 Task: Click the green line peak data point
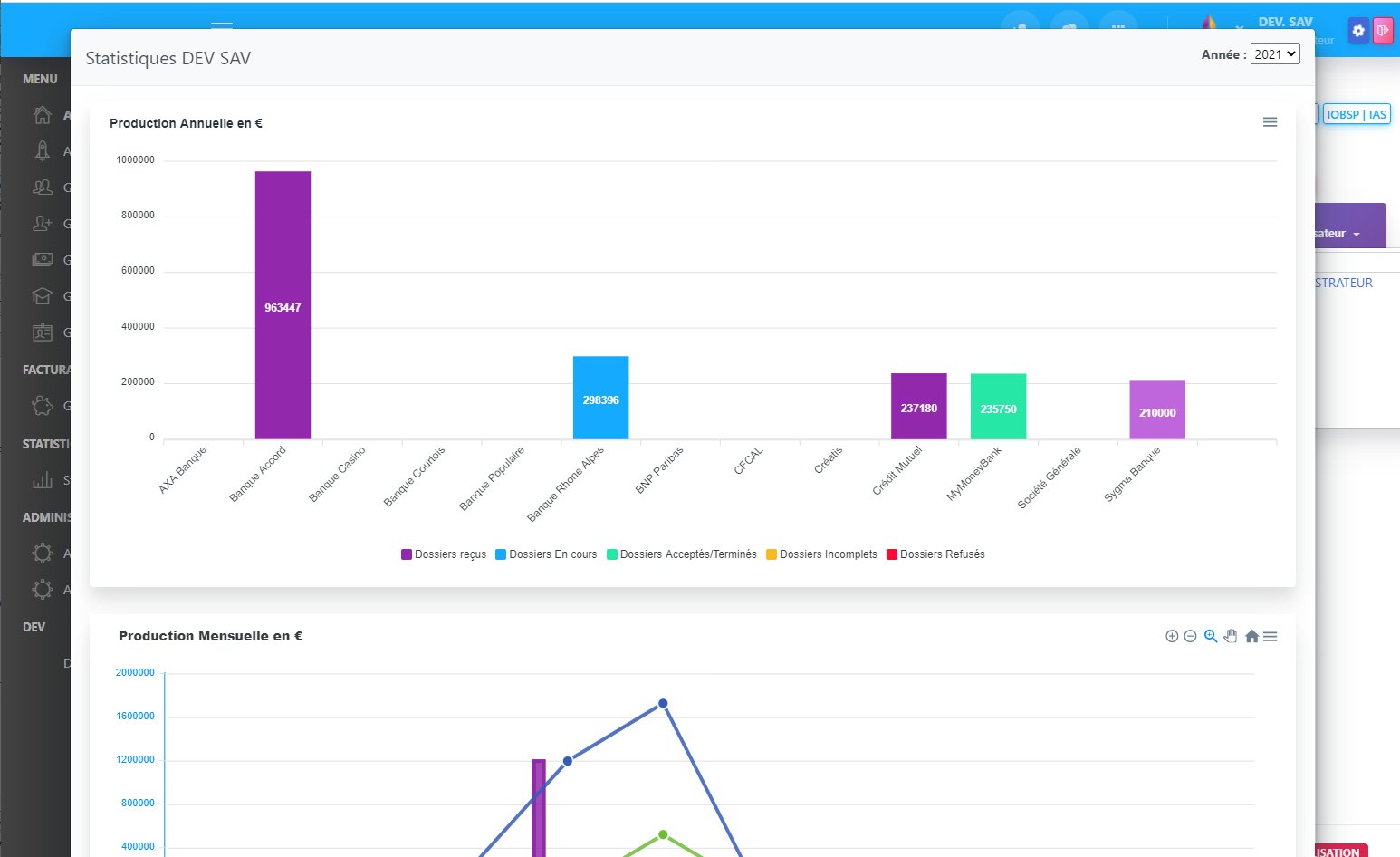point(663,834)
